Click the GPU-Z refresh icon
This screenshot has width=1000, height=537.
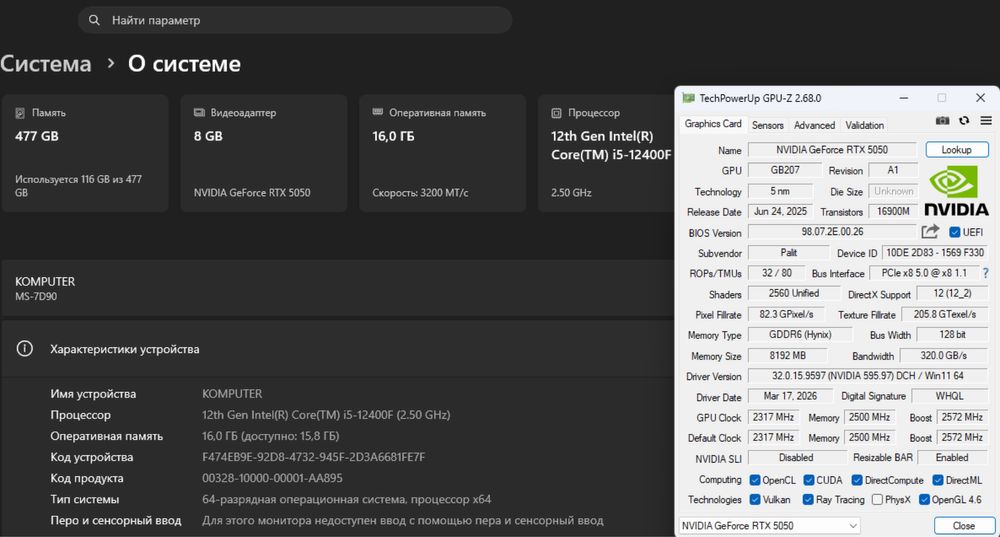964,121
